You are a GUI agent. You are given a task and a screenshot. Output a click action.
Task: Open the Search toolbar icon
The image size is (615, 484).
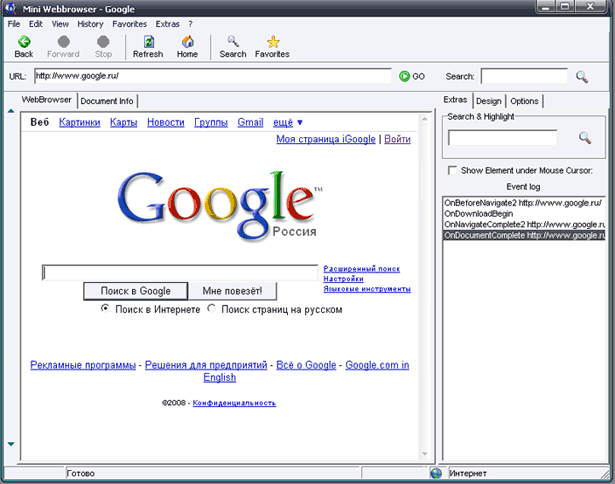tap(233, 42)
